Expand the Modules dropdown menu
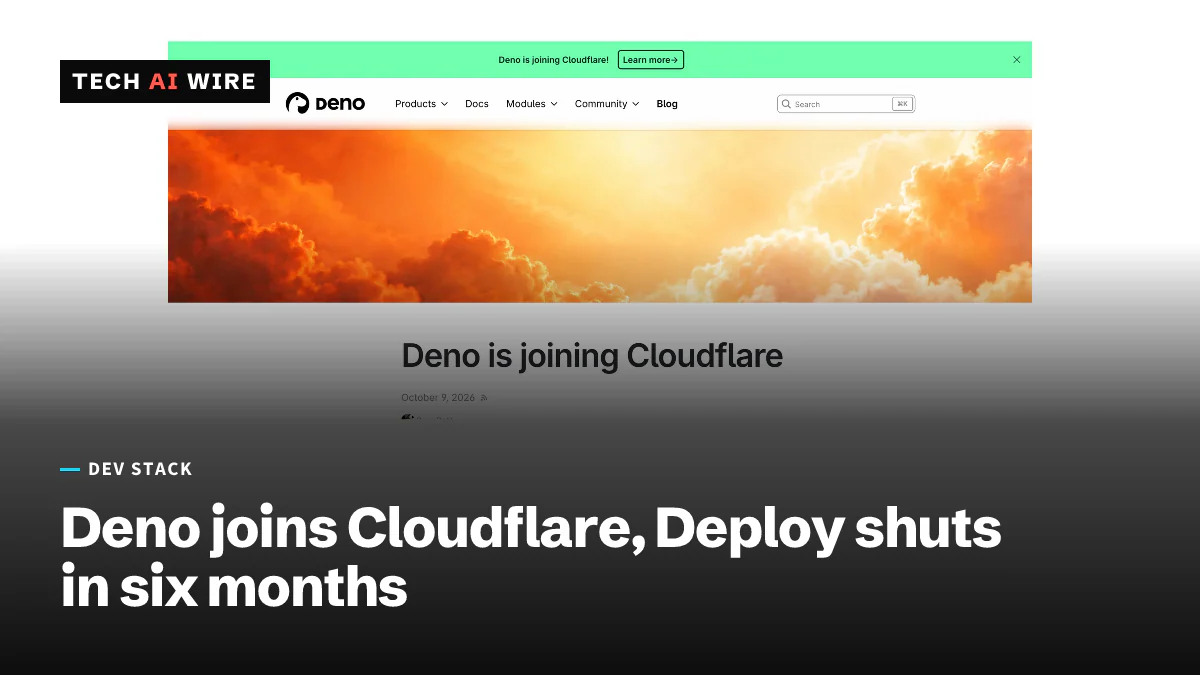This screenshot has width=1200, height=675. 531,104
